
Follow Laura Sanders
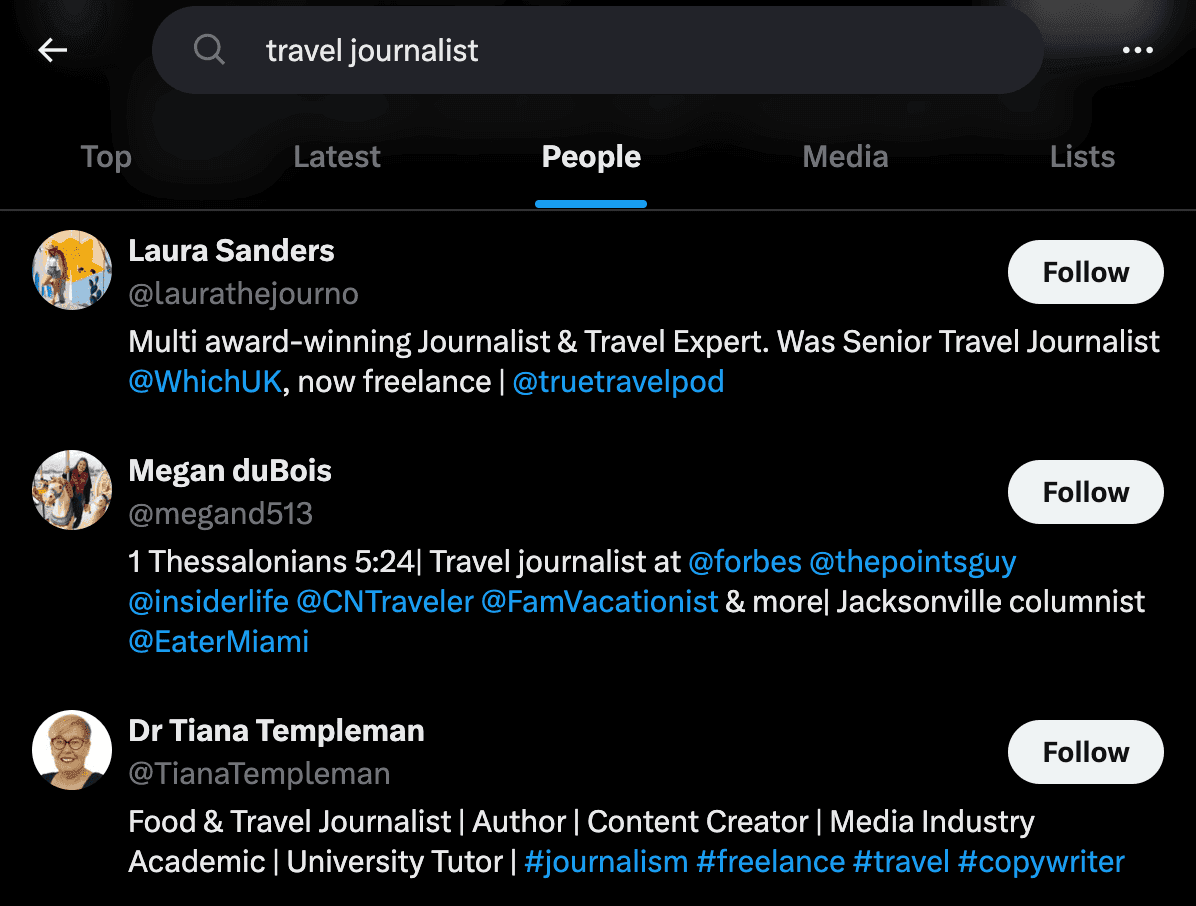[x=1085, y=271]
